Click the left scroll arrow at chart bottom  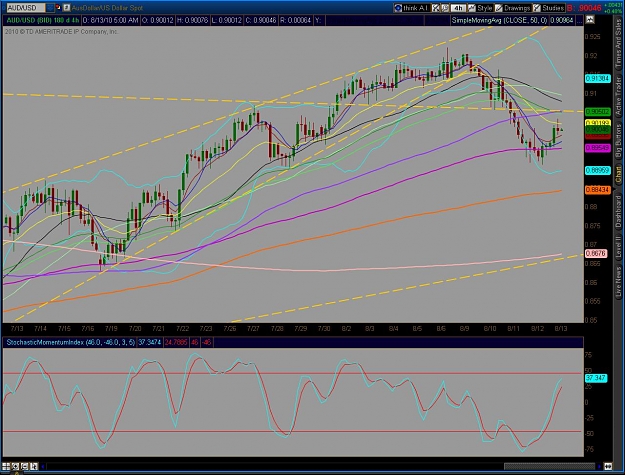(x=43, y=466)
